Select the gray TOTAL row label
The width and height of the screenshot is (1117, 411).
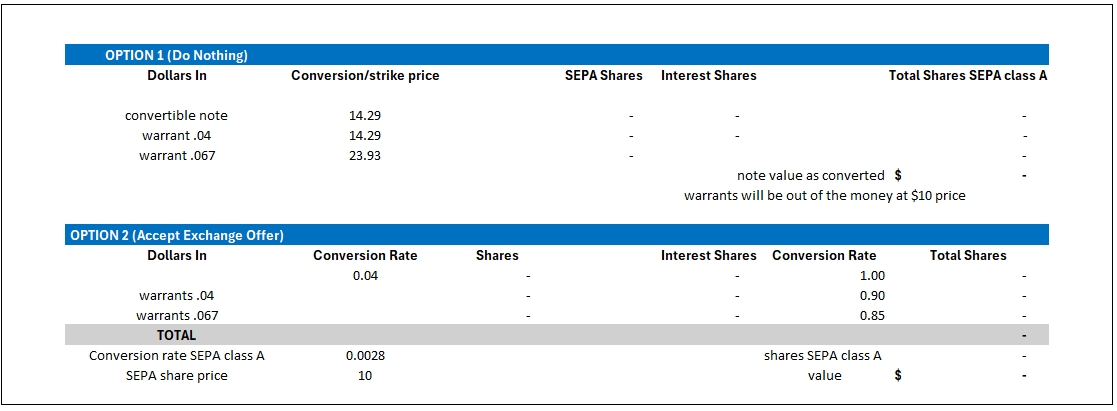176,335
